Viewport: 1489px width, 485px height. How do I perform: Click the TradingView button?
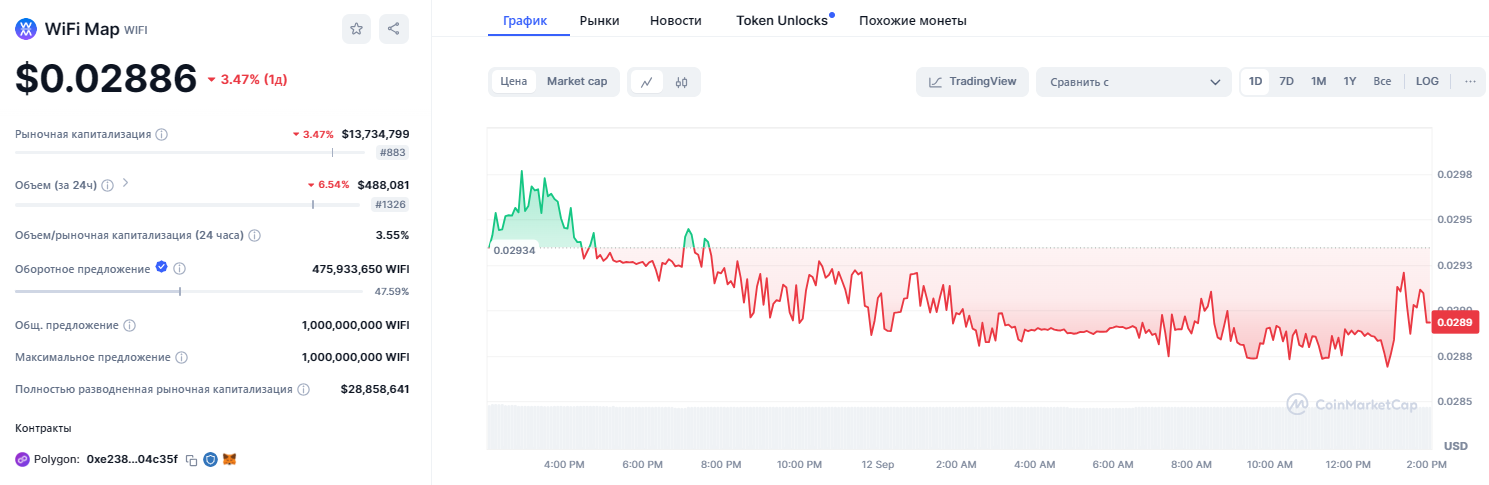pos(972,81)
